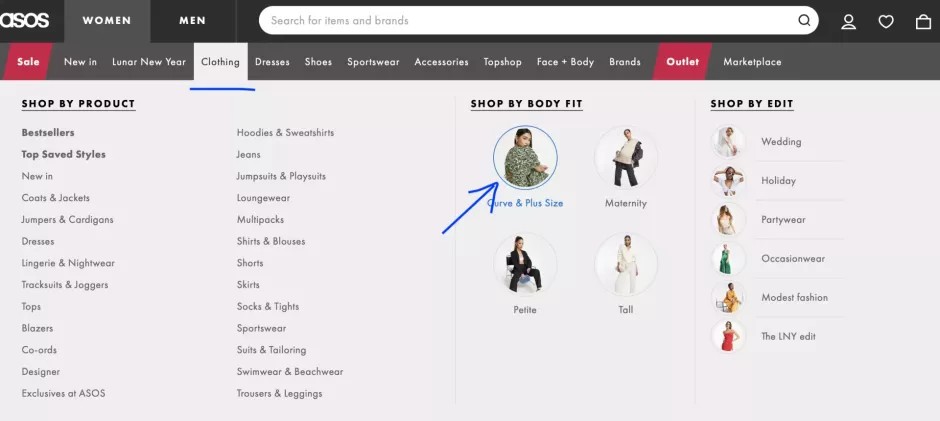Open the New in navigation item
This screenshot has height=421, width=940.
tap(80, 62)
